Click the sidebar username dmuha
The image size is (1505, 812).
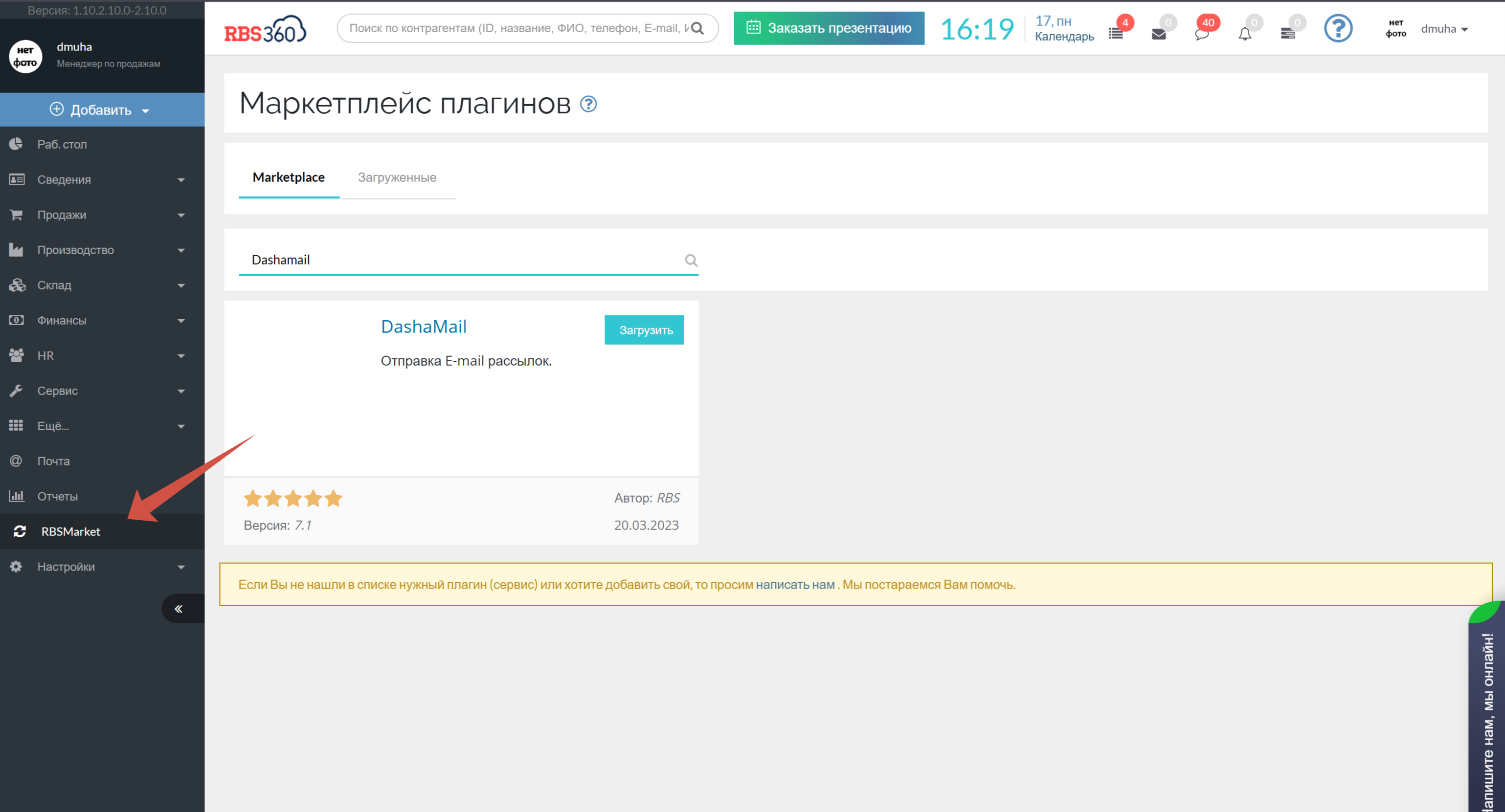[74, 47]
